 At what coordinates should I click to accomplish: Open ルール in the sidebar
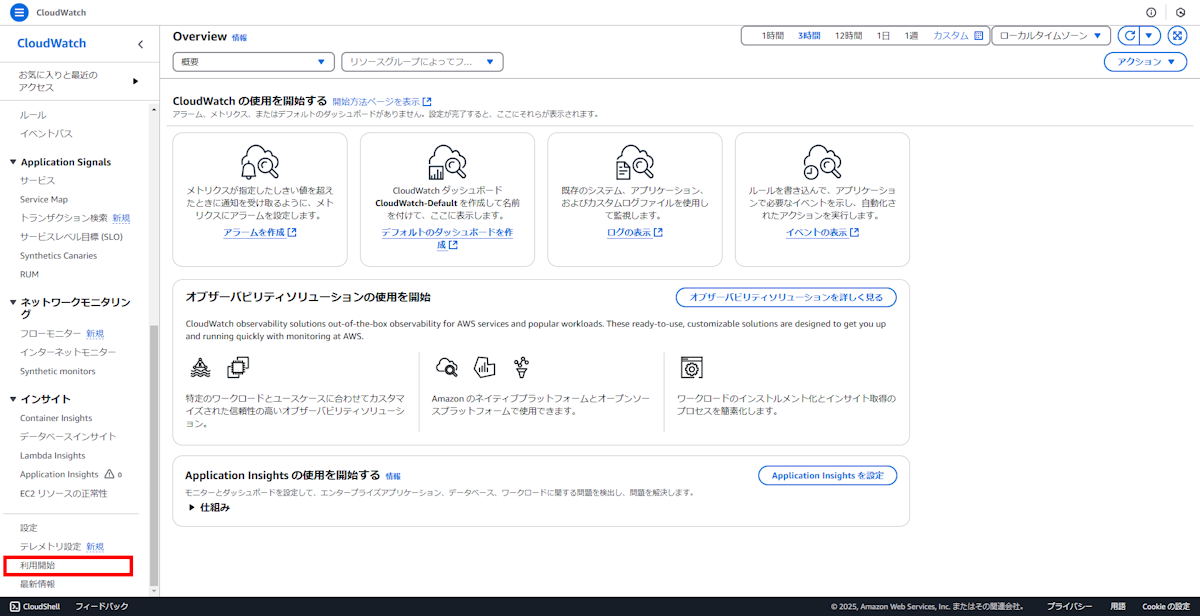tap(33, 115)
